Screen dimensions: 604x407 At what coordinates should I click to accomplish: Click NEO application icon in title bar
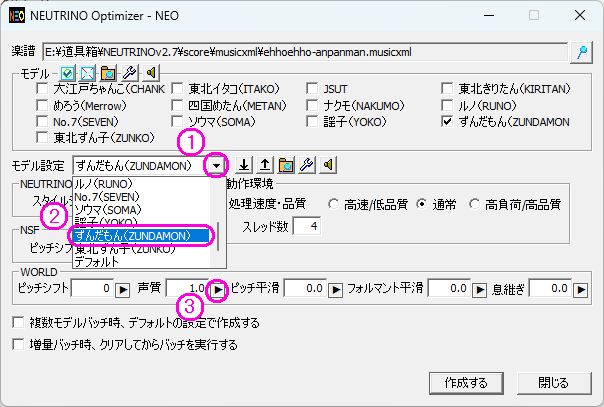pyautogui.click(x=17, y=16)
